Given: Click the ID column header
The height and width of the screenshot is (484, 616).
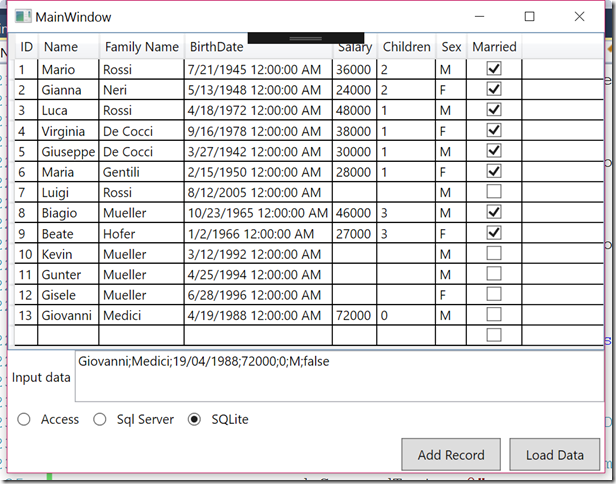Looking at the screenshot, I should (x=26, y=47).
